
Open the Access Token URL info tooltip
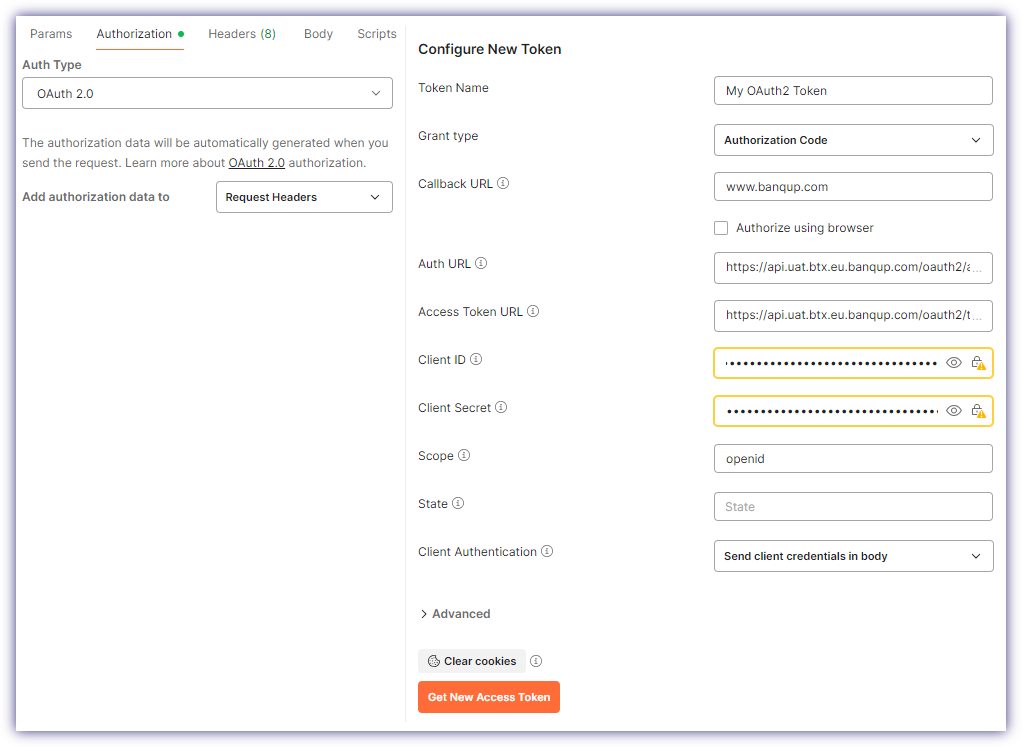(533, 311)
